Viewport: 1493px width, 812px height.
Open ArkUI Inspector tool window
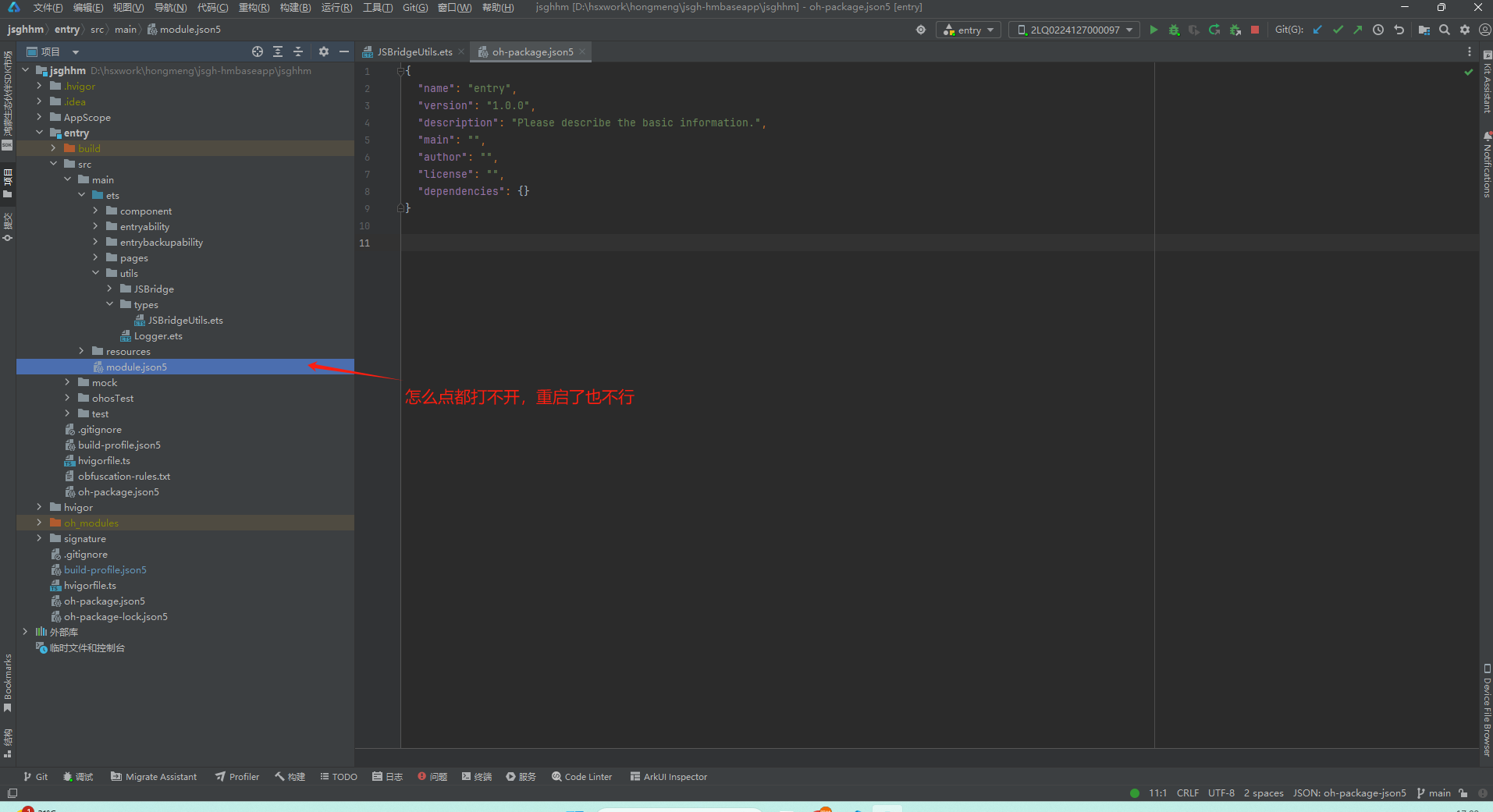(x=669, y=776)
